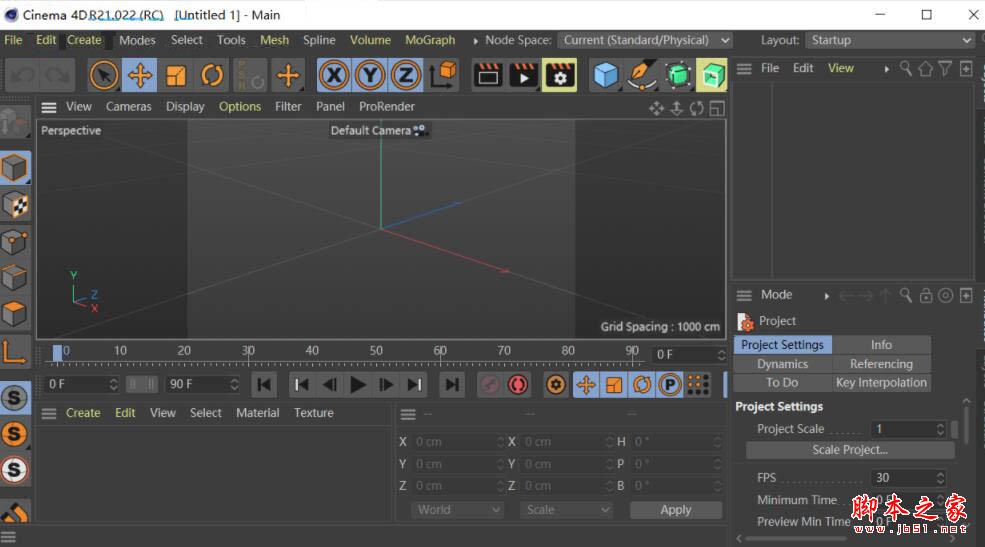
Task: Open the Create menu in menu bar
Action: click(x=84, y=40)
